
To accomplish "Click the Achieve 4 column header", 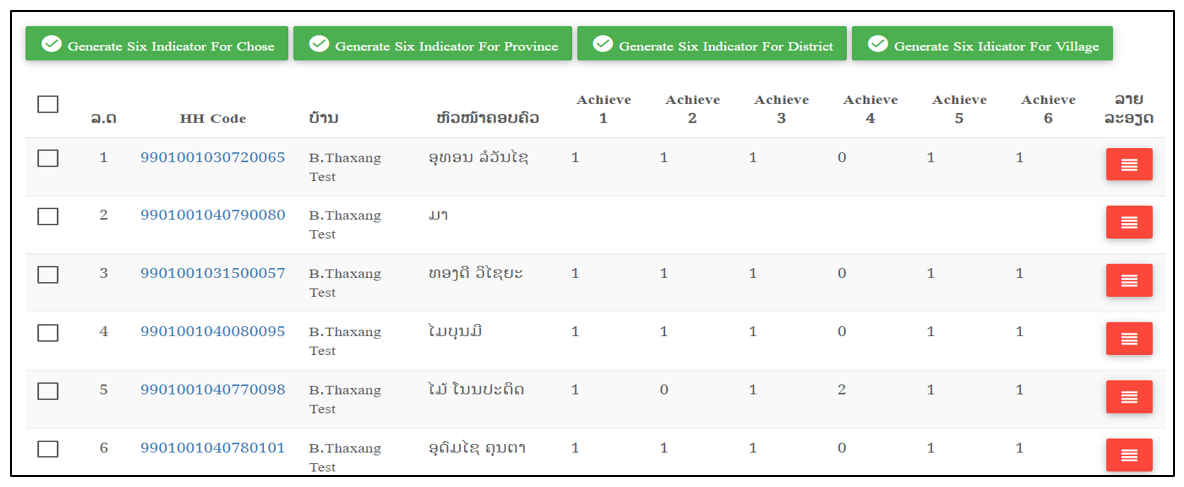I will pyautogui.click(x=871, y=109).
